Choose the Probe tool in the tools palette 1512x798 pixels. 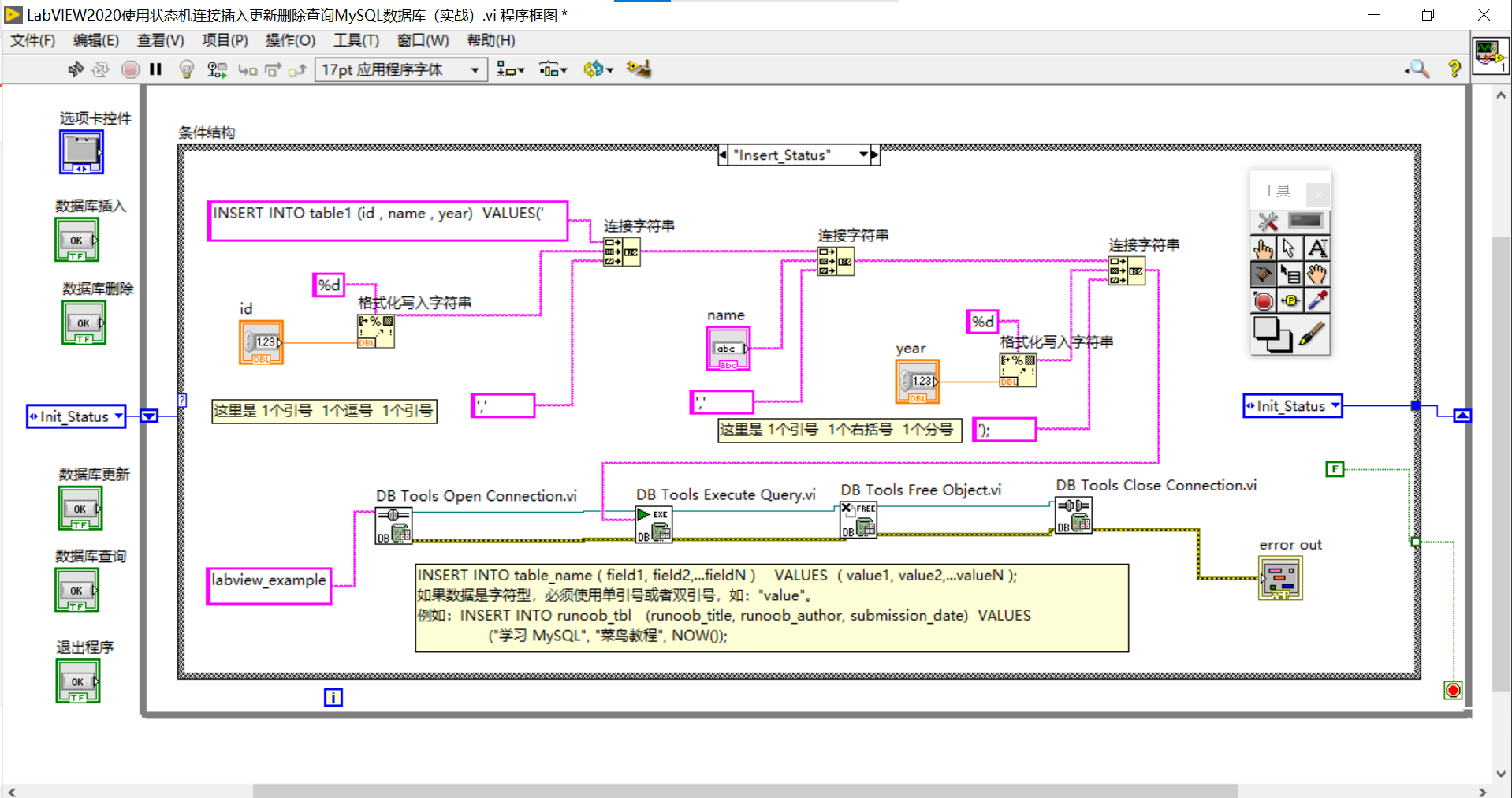[1290, 300]
